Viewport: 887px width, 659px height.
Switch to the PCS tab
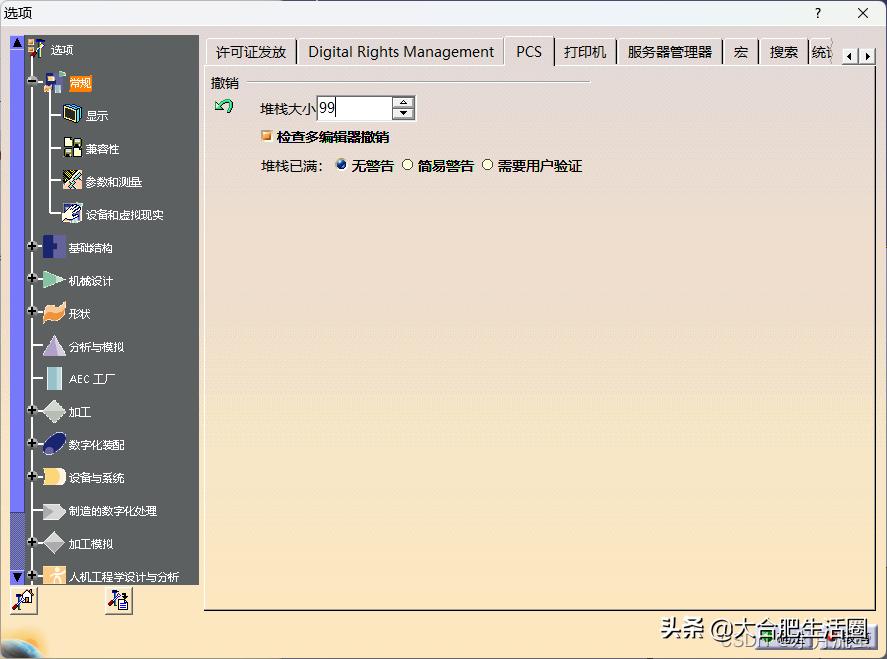pos(529,51)
